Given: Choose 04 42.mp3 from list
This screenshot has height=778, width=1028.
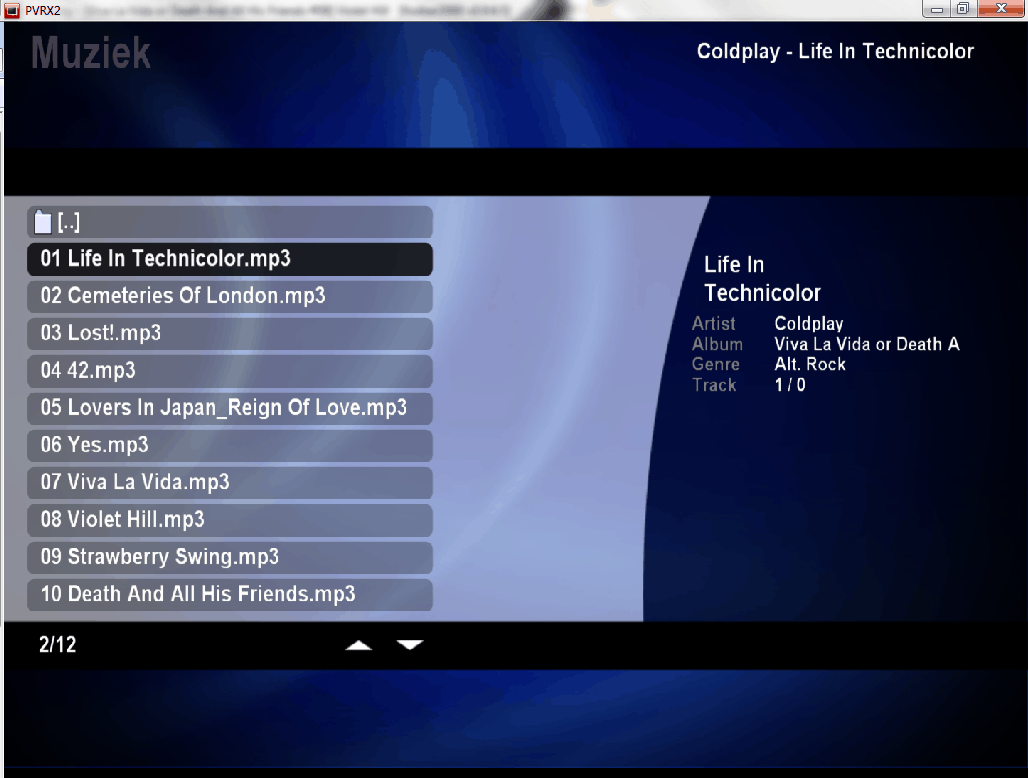Looking at the screenshot, I should point(229,371).
